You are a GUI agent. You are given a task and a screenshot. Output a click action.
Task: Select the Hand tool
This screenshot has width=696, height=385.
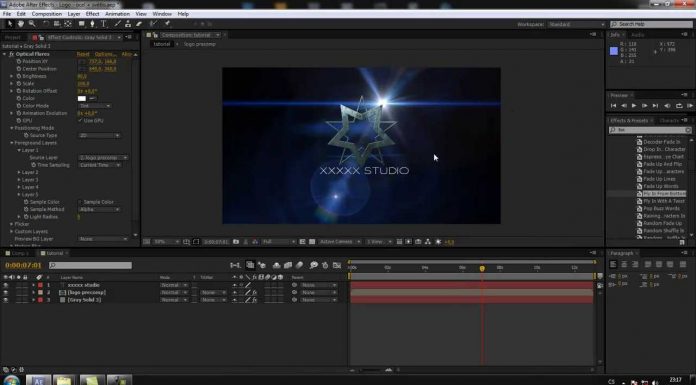pyautogui.click(x=21, y=24)
